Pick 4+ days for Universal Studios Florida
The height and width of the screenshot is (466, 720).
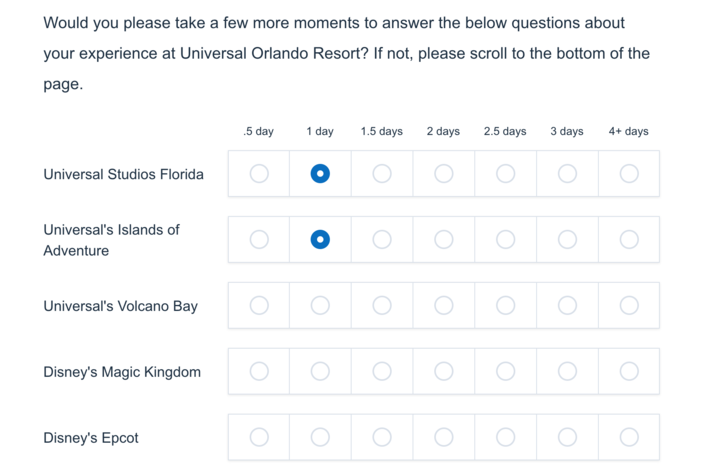(629, 174)
